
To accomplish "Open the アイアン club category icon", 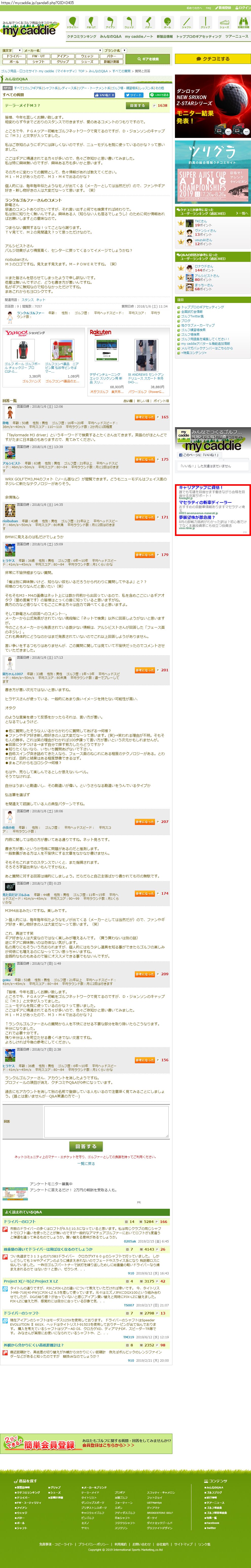I will (x=110, y=23).
